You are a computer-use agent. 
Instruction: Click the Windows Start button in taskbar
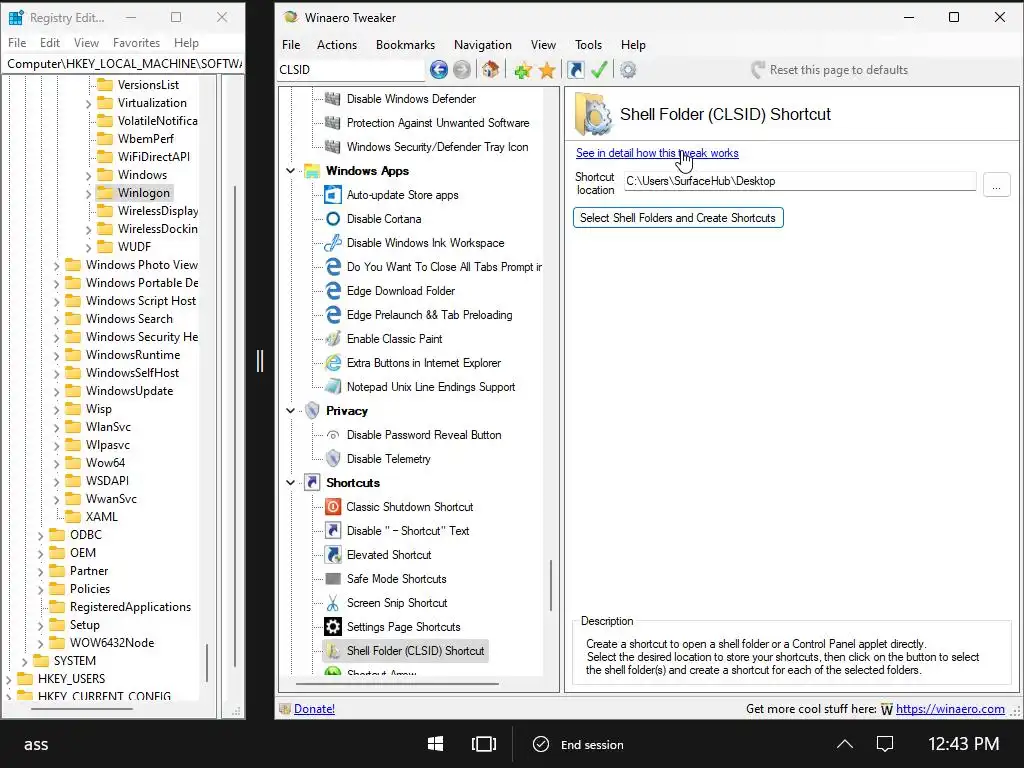[436, 744]
